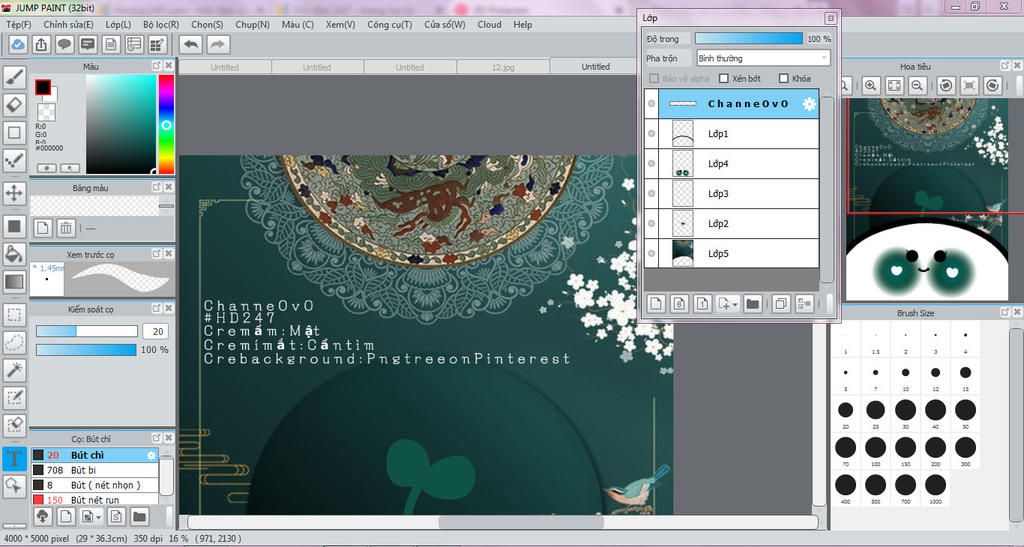Select the Text tool
1024x547 pixels.
coord(14,458)
